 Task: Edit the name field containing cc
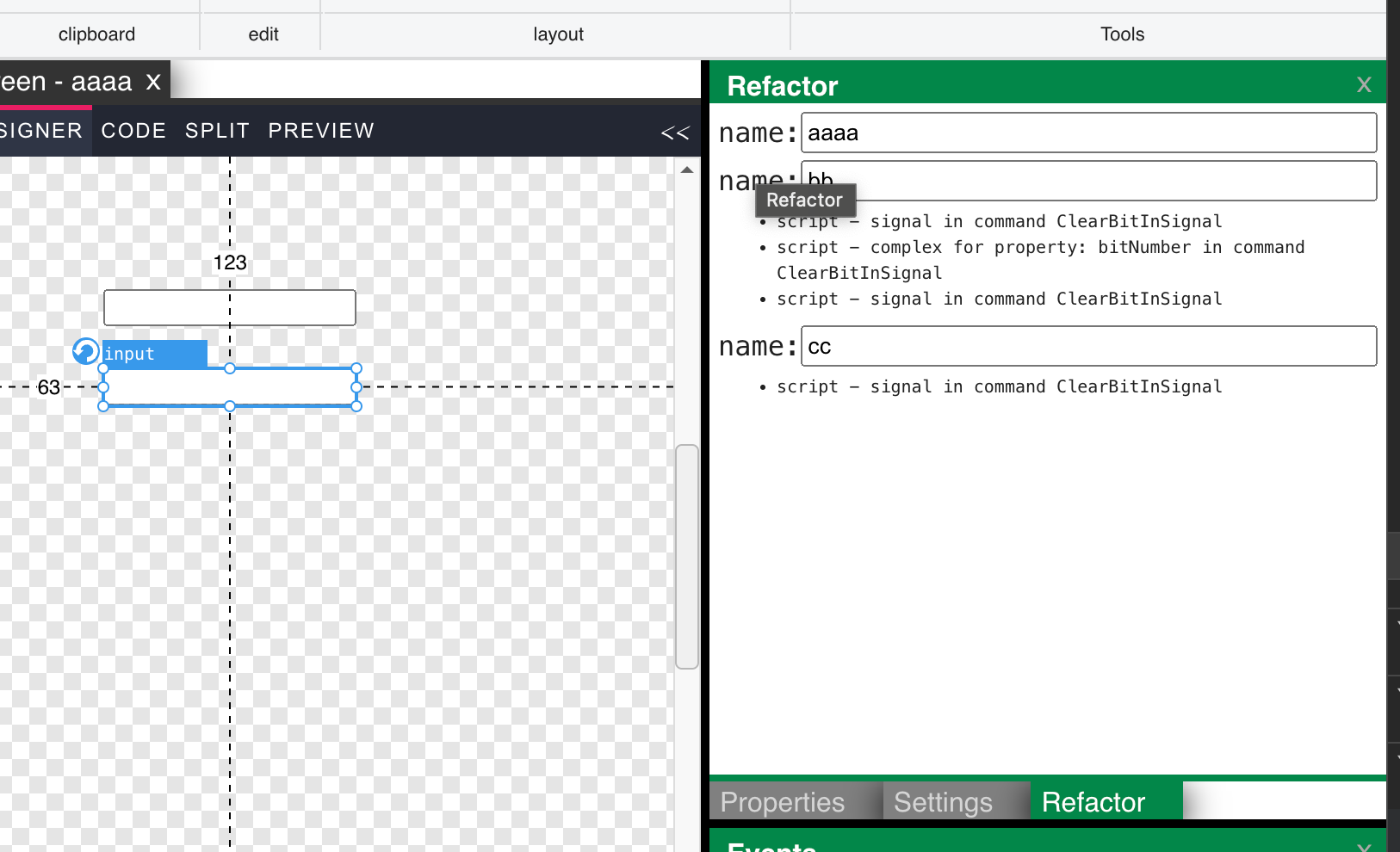pos(1088,346)
